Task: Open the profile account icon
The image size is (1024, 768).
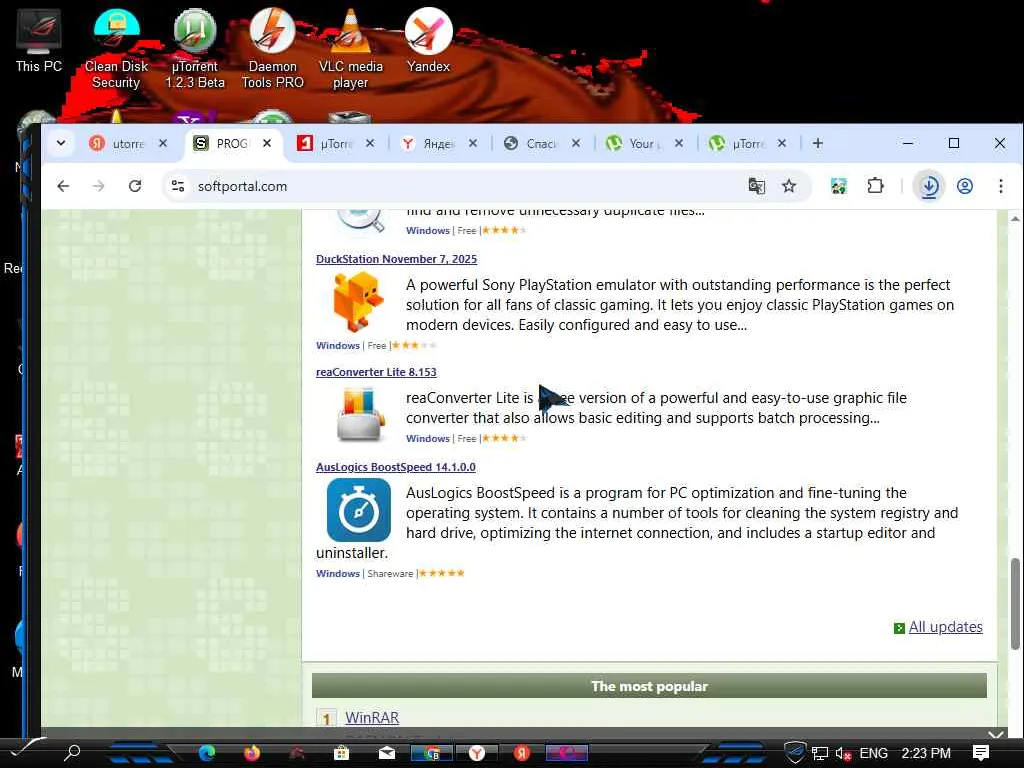Action: click(x=965, y=186)
